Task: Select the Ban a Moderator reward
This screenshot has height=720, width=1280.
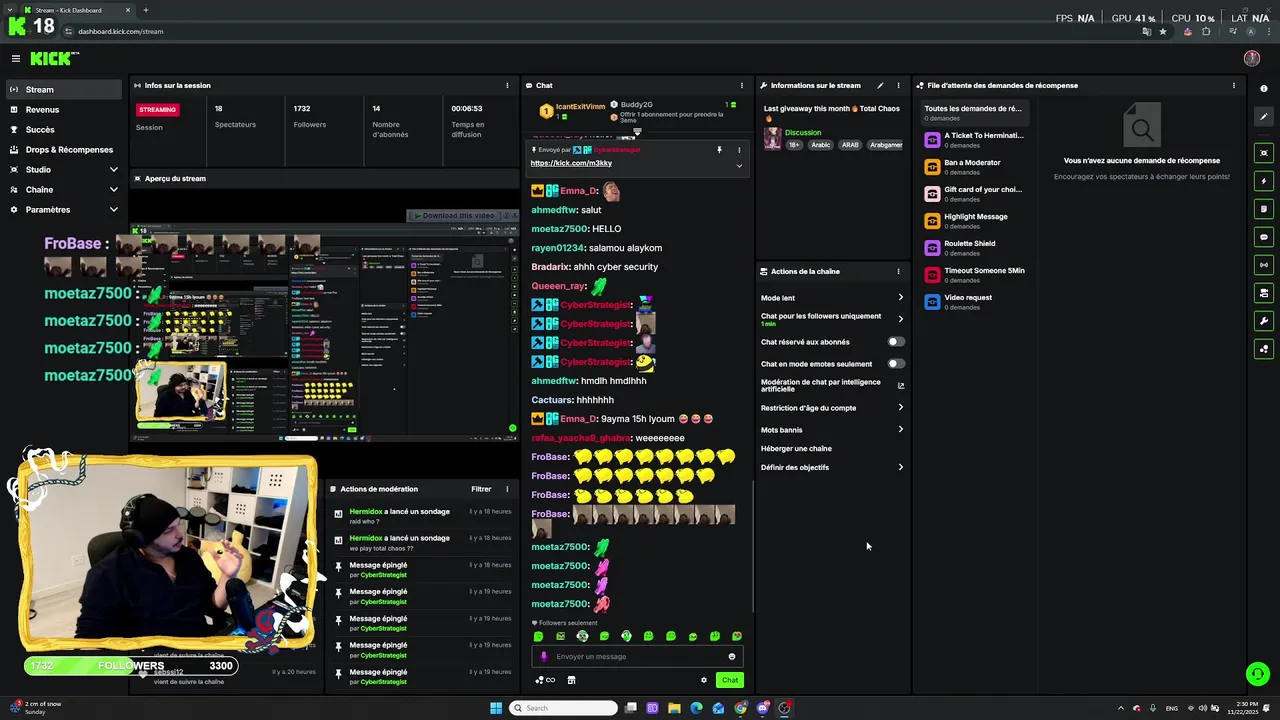Action: tap(976, 166)
